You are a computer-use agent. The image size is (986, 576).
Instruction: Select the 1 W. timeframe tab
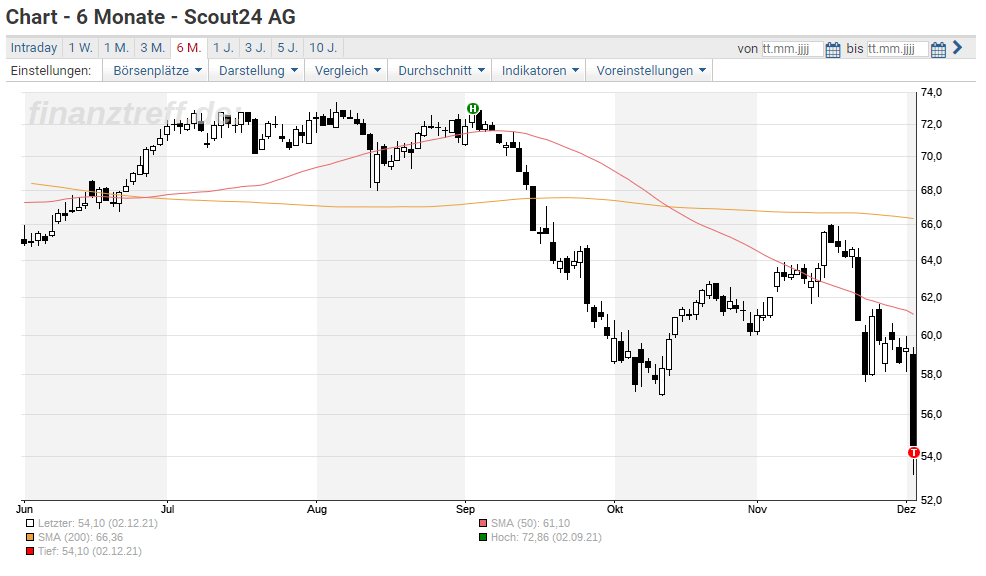pyautogui.click(x=80, y=48)
